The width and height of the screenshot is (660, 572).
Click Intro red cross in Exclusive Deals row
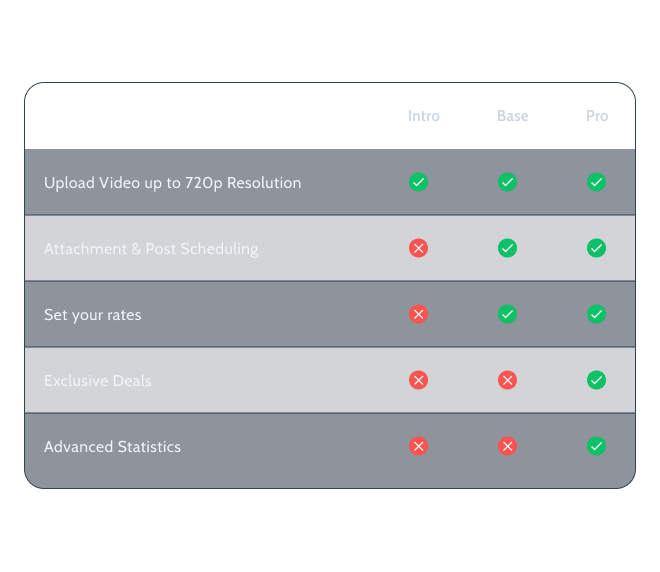coord(418,380)
